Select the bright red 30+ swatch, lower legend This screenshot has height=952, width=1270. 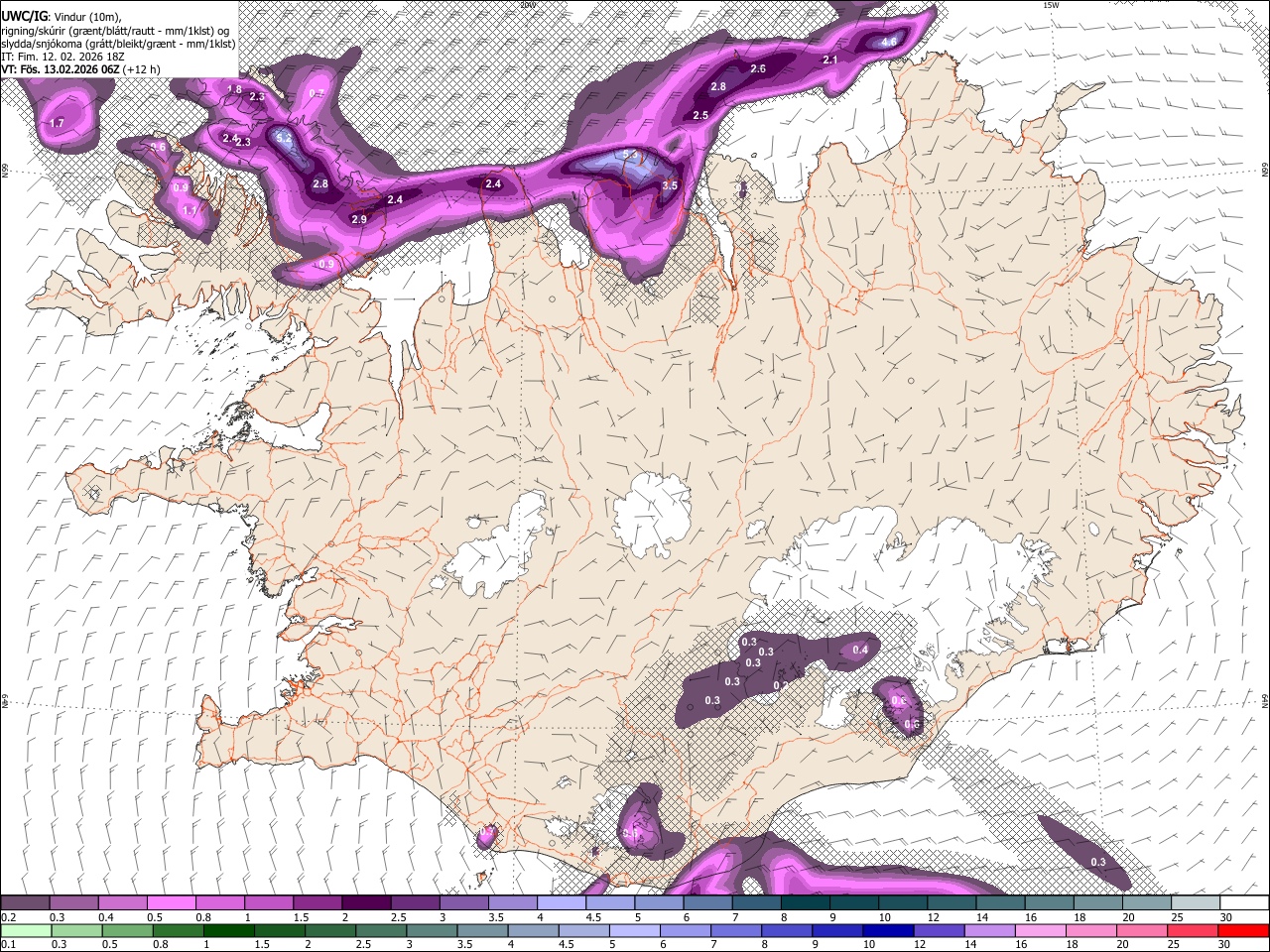coord(1243,930)
